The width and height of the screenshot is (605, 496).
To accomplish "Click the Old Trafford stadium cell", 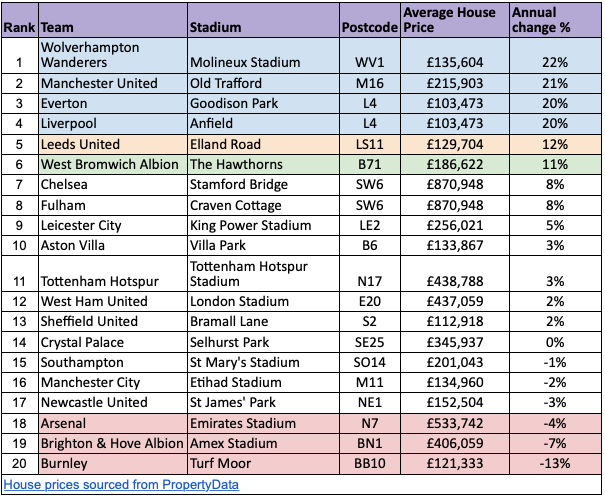I will tap(264, 83).
